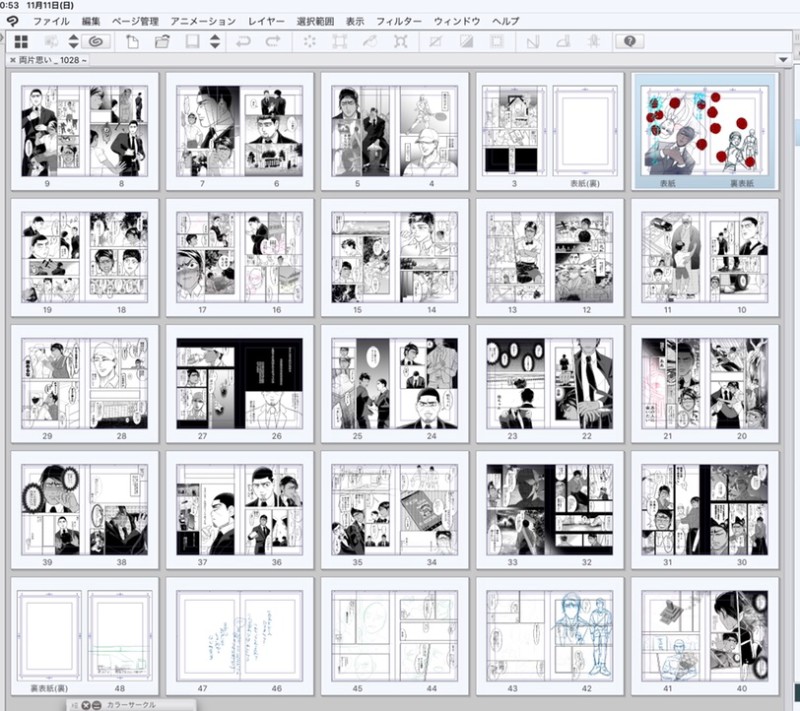The width and height of the screenshot is (800, 711).
Task: Click the up/down arrows beside the spiral icon
Action: click(x=73, y=41)
